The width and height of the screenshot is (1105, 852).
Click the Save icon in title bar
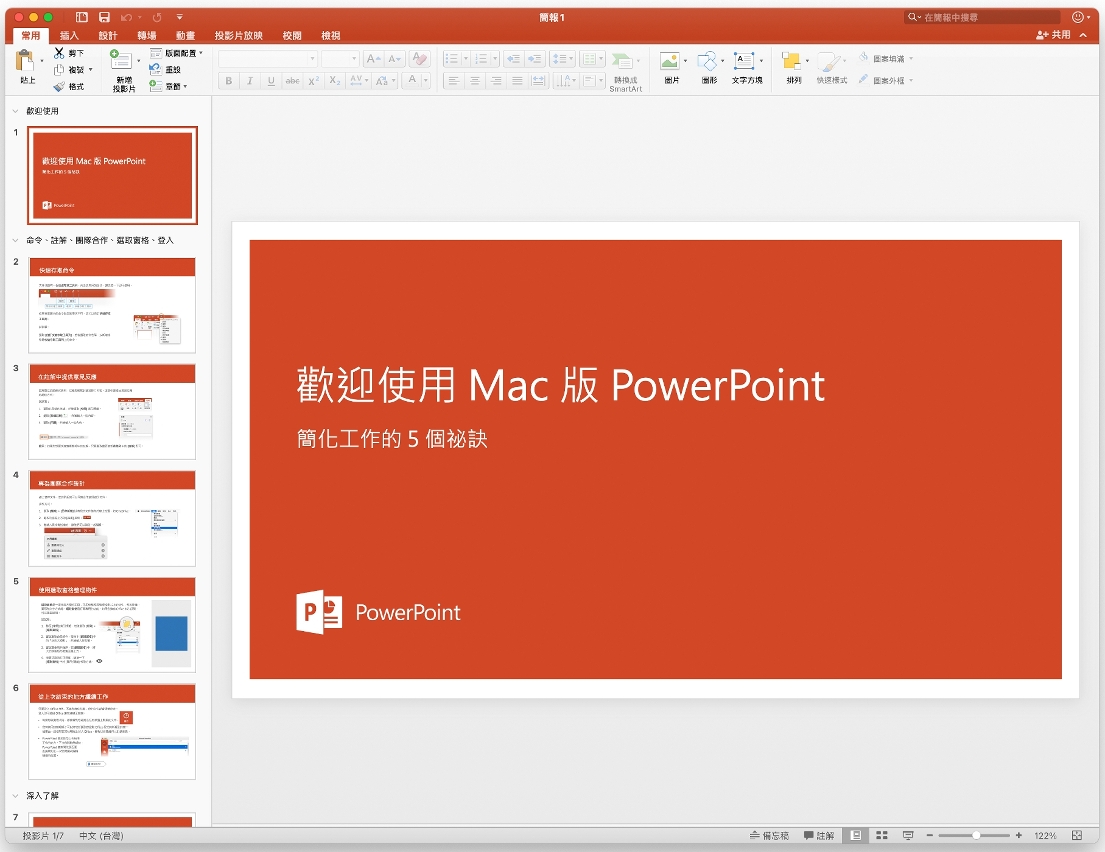click(104, 17)
